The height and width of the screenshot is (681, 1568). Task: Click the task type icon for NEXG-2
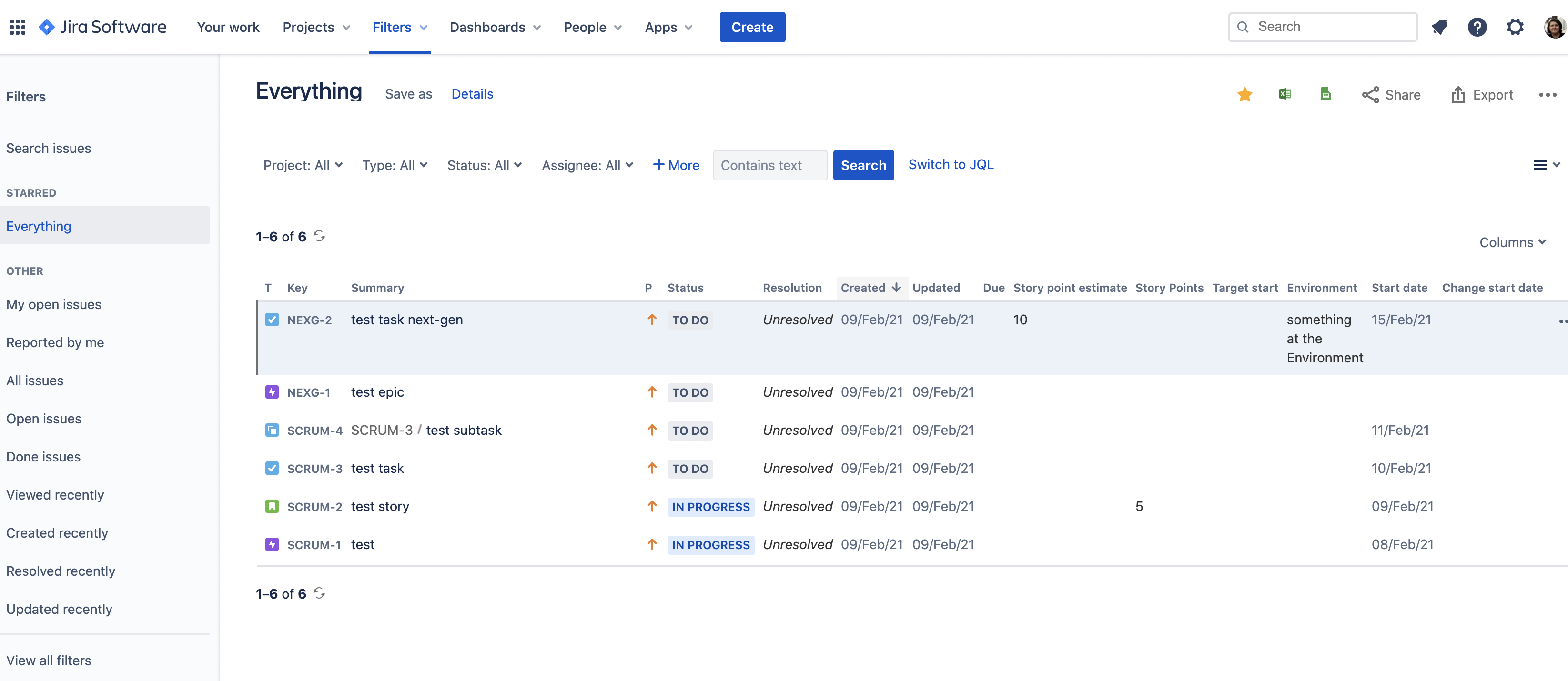tap(272, 320)
